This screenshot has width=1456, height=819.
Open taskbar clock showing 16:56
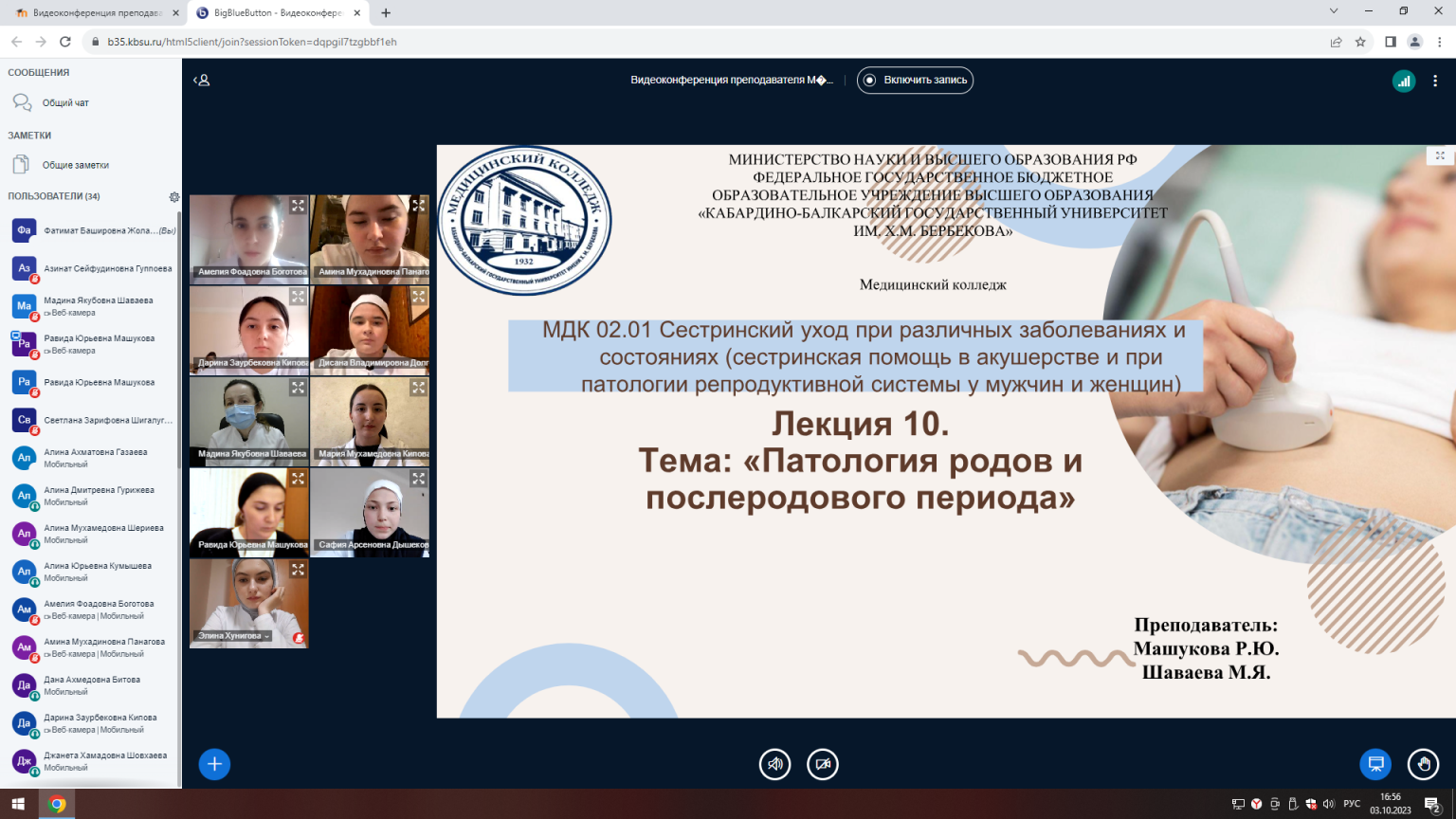[x=1391, y=804]
